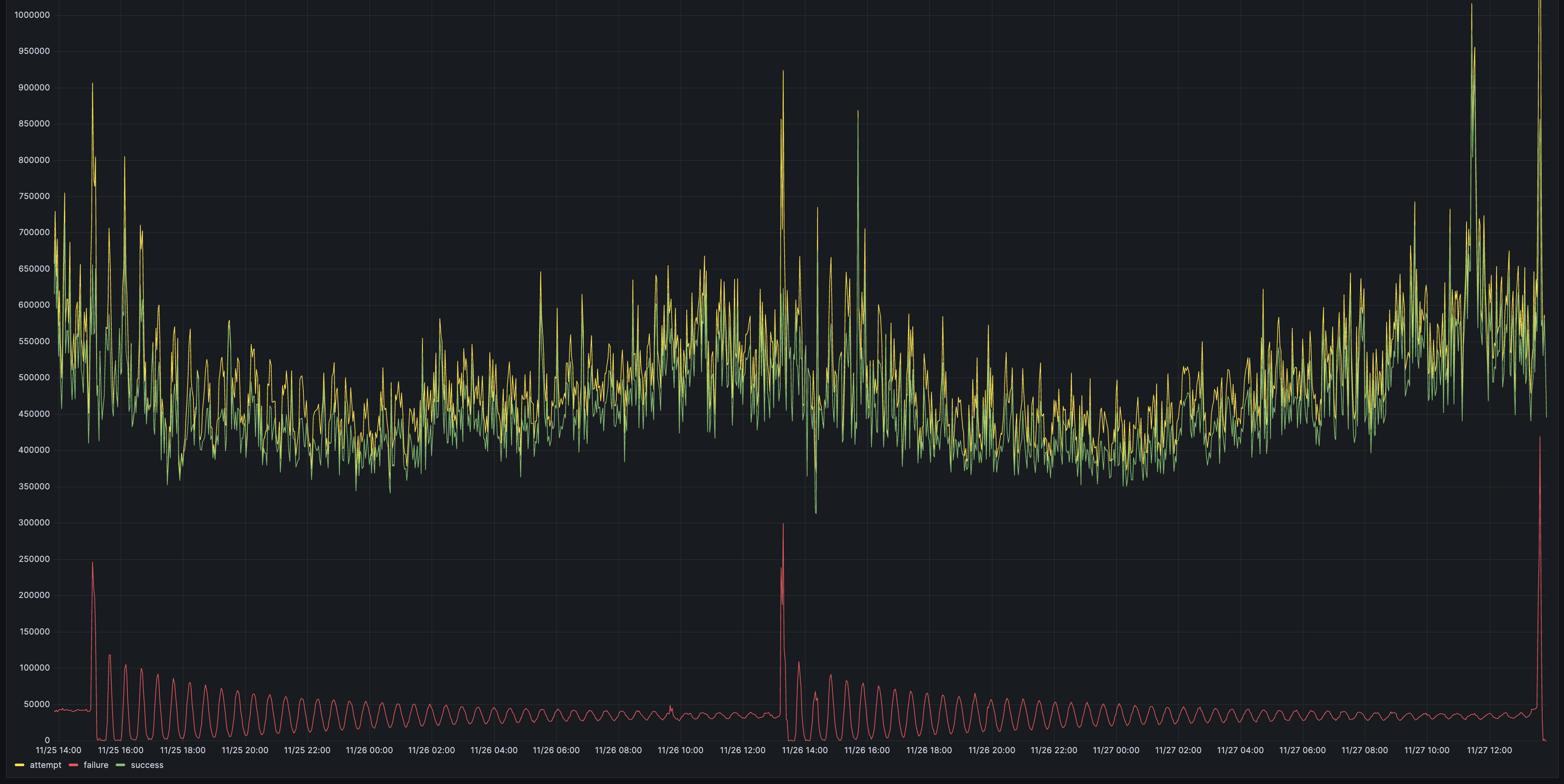The width and height of the screenshot is (1564, 784).
Task: Click the 11/27 02:00 time label
Action: click(1178, 751)
